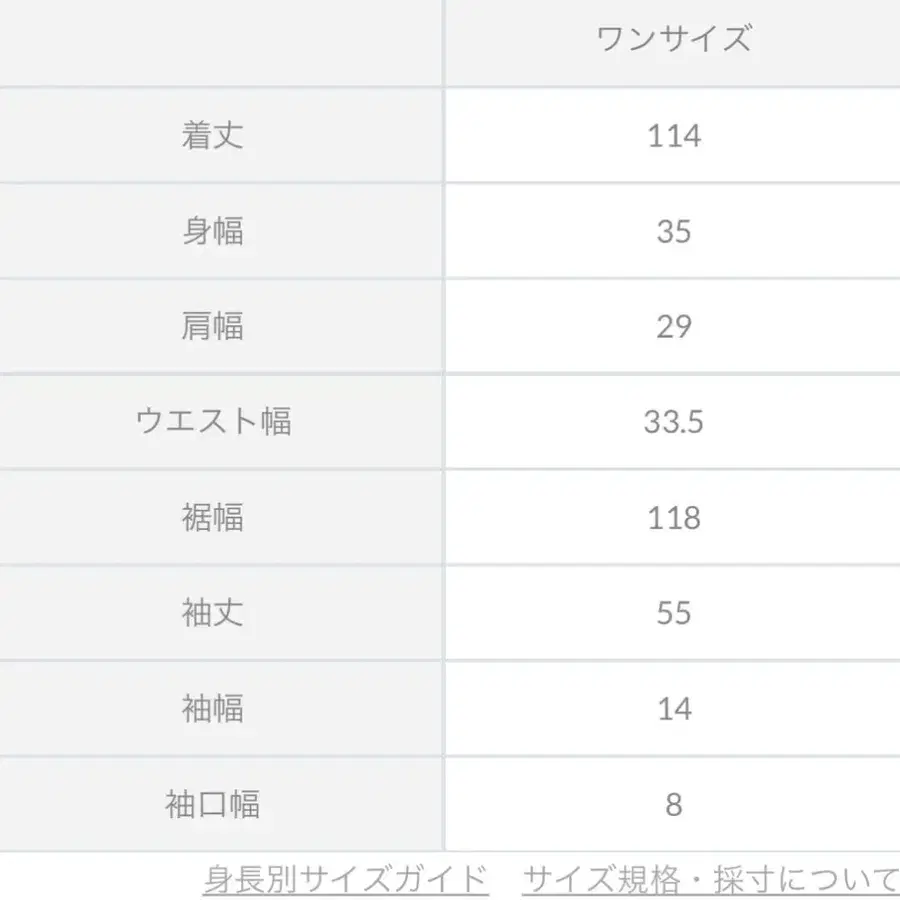
Task: Click the 着丈 value 114
Action: coord(673,135)
